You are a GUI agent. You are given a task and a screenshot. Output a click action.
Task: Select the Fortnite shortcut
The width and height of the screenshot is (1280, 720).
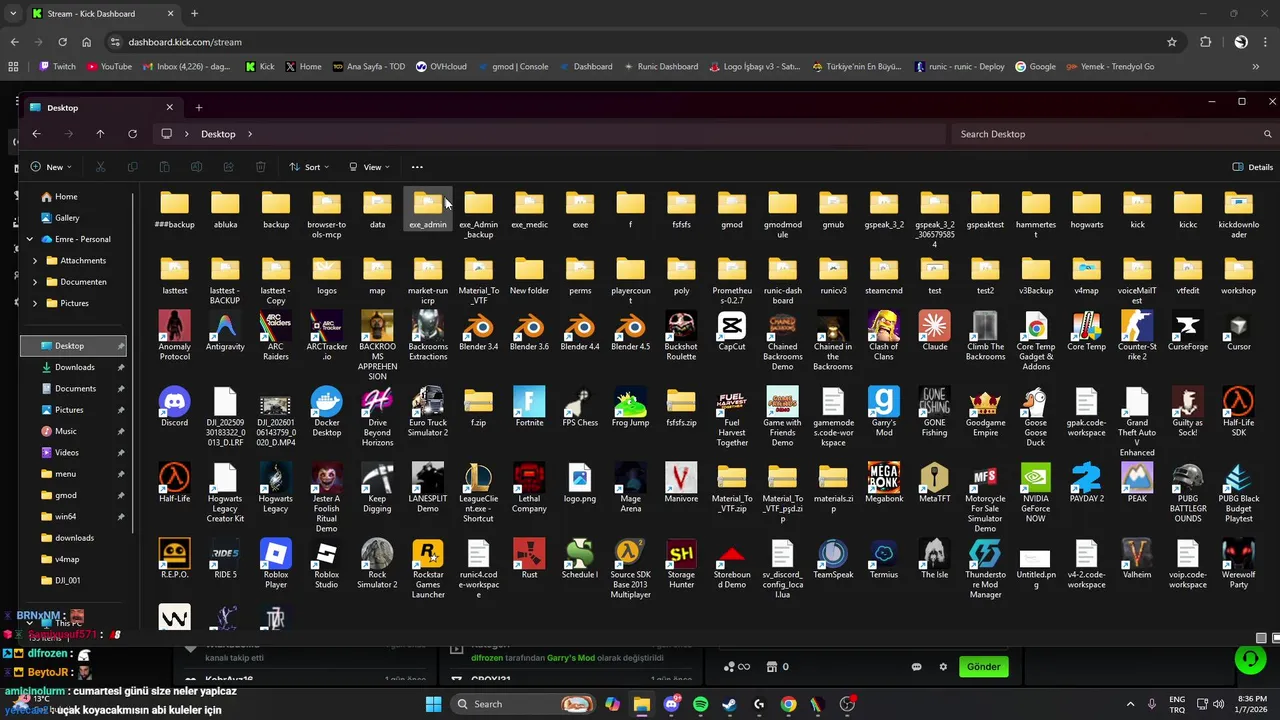pyautogui.click(x=529, y=408)
